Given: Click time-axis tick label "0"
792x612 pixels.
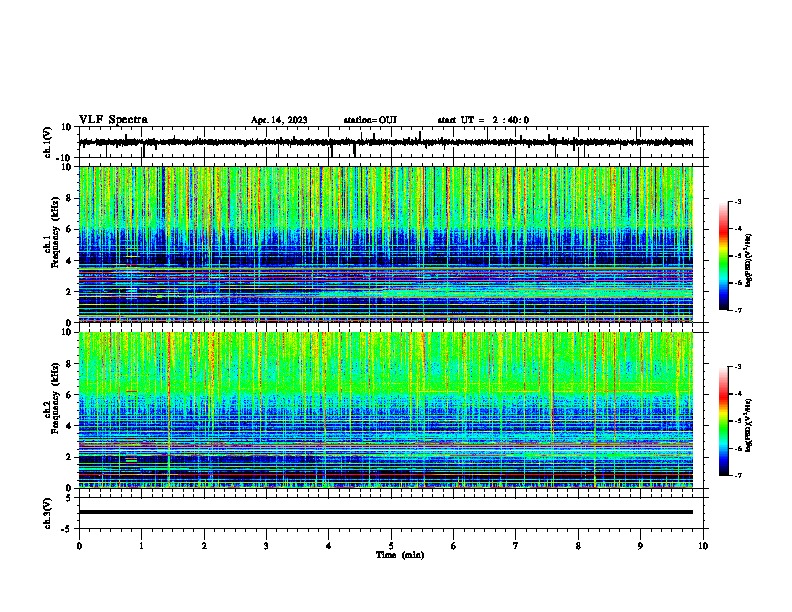Looking at the screenshot, I should [79, 546].
